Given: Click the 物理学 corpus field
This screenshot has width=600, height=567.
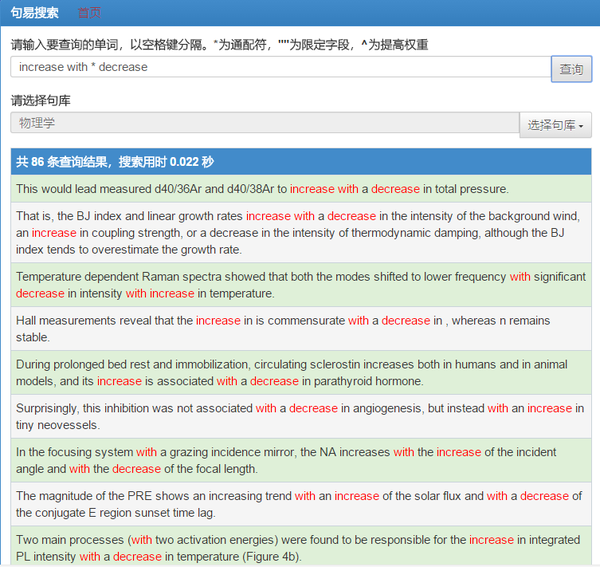Looking at the screenshot, I should (x=265, y=123).
